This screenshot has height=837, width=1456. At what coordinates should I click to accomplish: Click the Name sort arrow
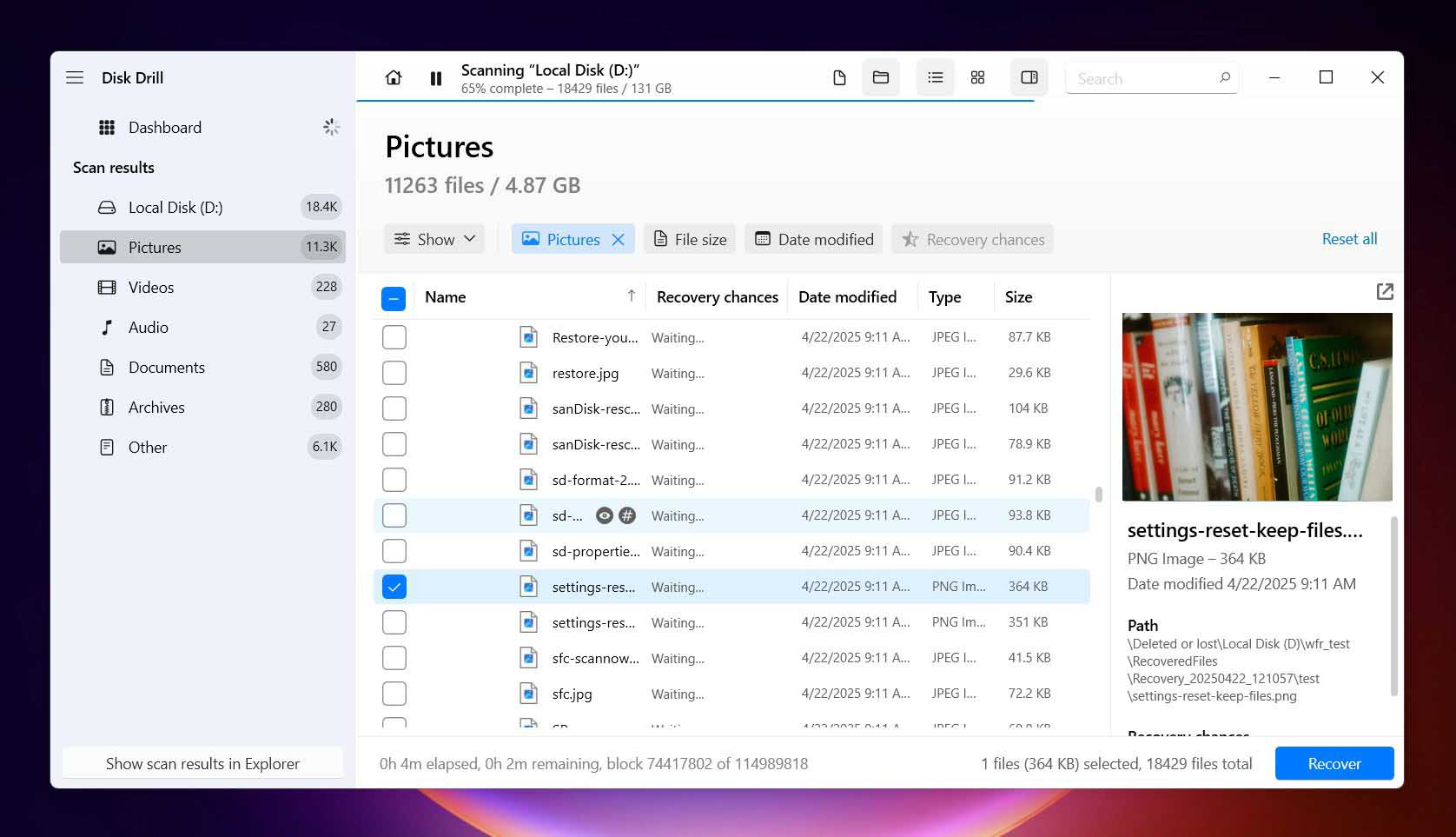click(632, 296)
